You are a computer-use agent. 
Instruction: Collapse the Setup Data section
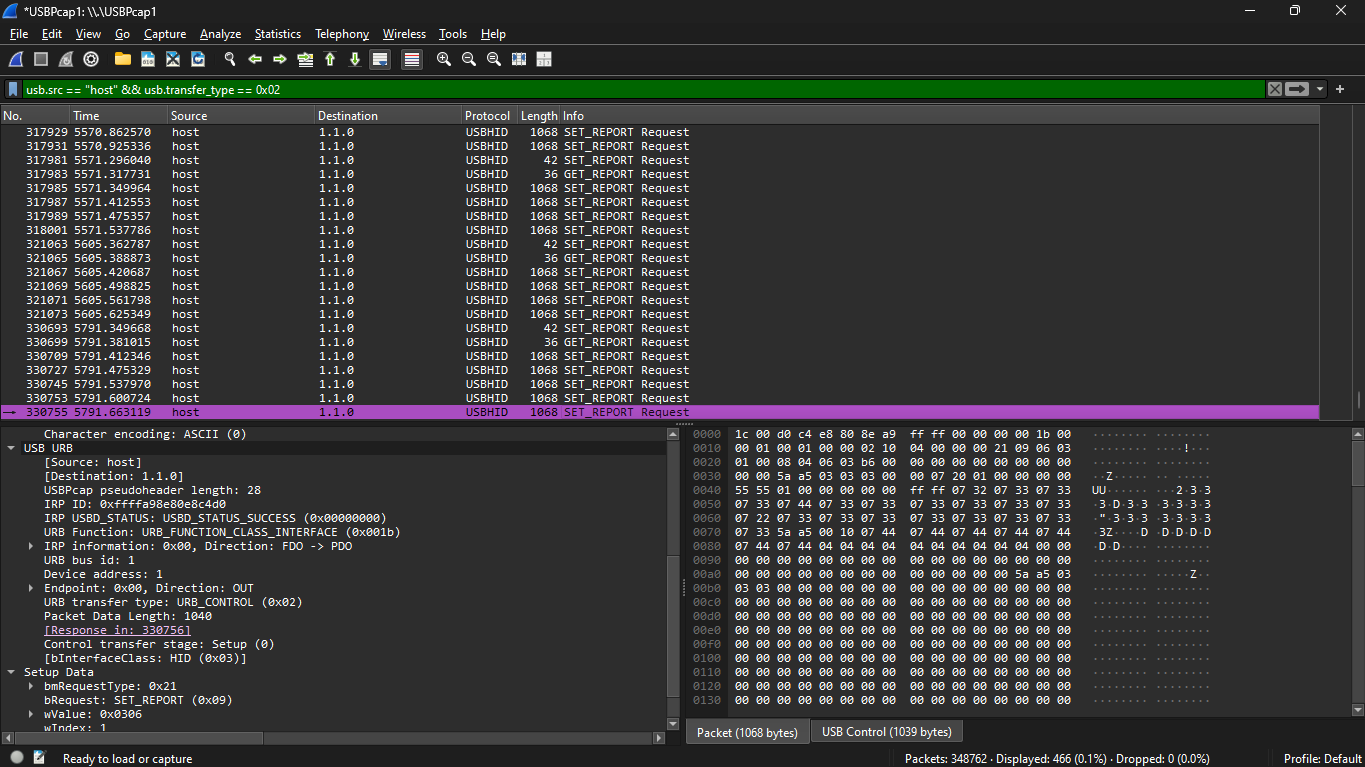tap(11, 672)
